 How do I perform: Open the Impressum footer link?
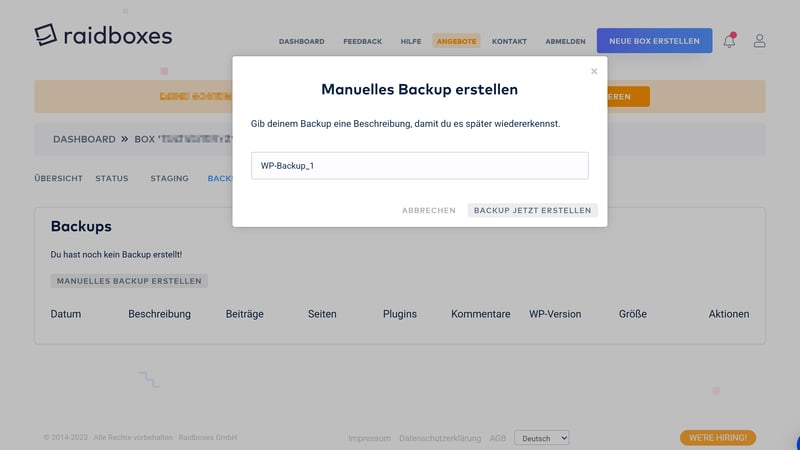point(369,439)
